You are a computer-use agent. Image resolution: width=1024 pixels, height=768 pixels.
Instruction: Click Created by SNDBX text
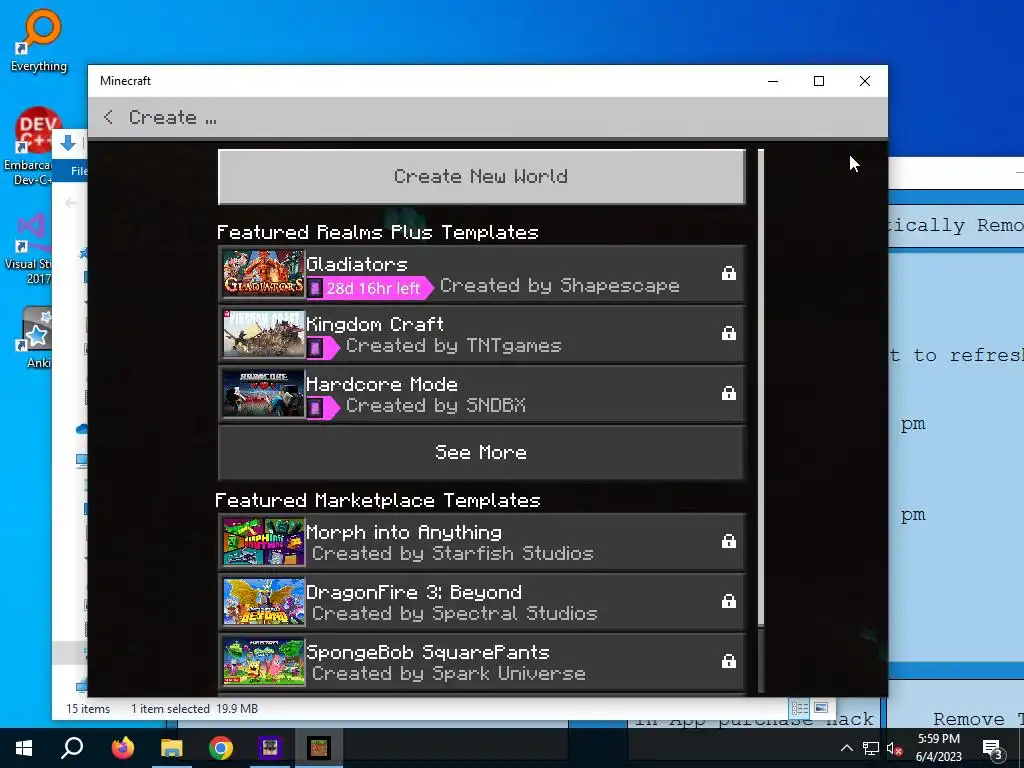pos(436,406)
